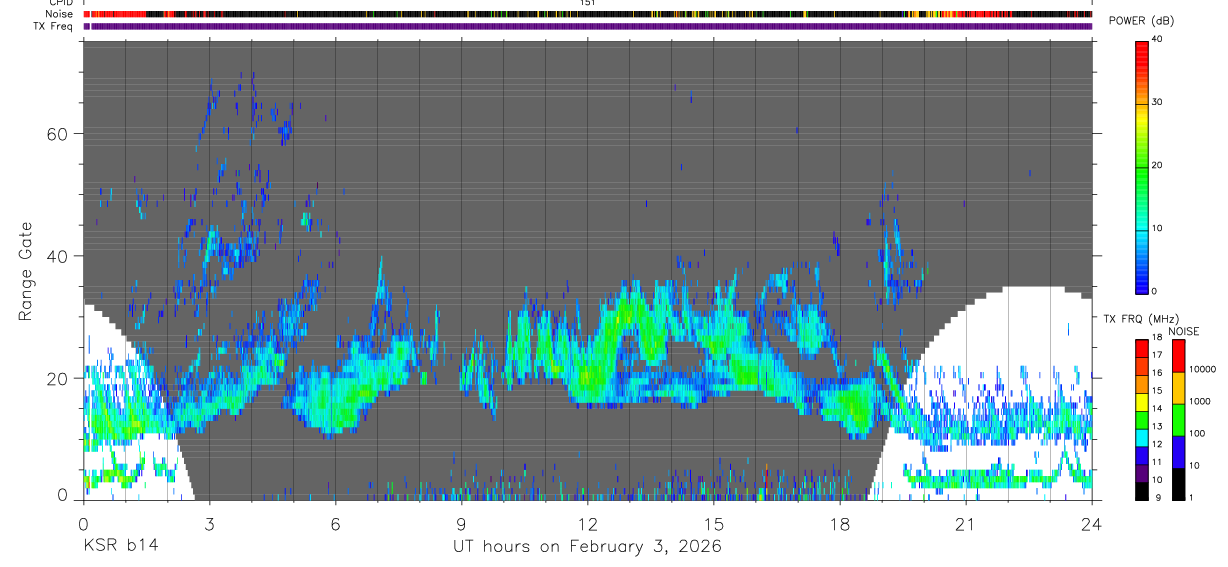This screenshot has height=567, width=1228.
Task: Click the 21 tick on UT hours axis
Action: pos(966,523)
